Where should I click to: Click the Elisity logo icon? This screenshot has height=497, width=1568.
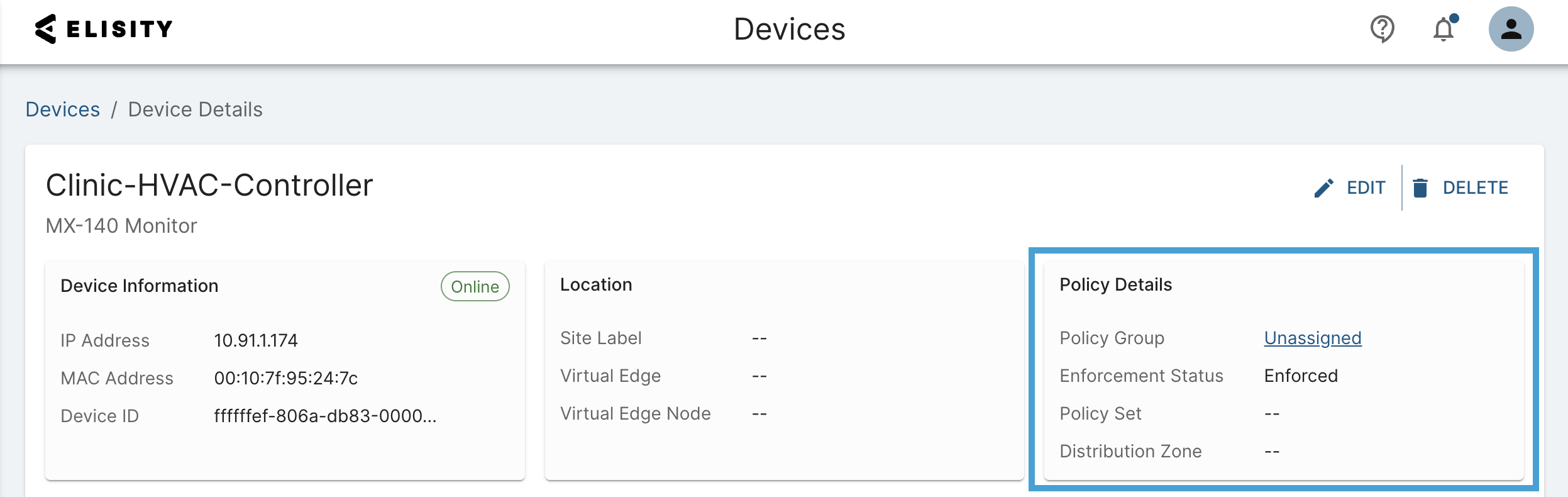(x=46, y=29)
